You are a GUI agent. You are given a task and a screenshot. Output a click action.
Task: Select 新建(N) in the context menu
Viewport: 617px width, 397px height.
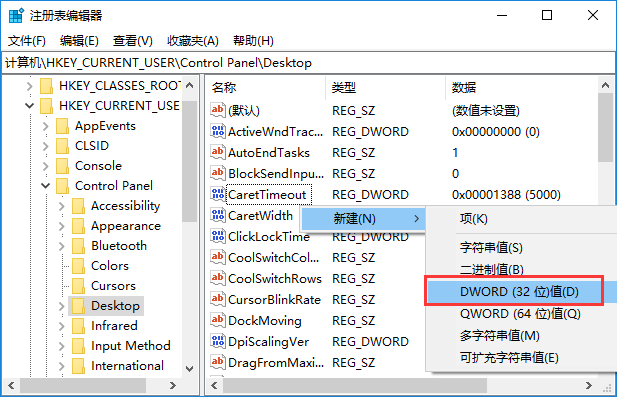pos(363,218)
